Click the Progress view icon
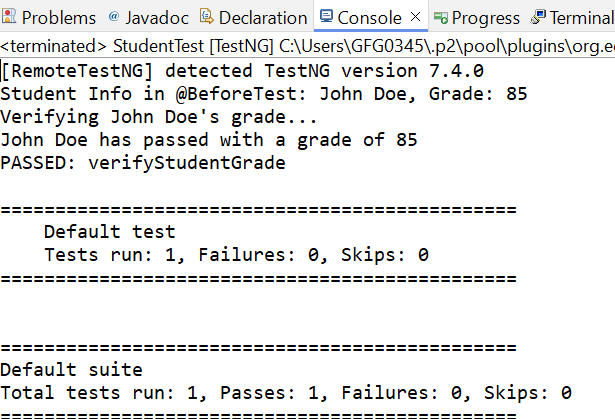Image resolution: width=615 pixels, height=419 pixels. coord(441,17)
